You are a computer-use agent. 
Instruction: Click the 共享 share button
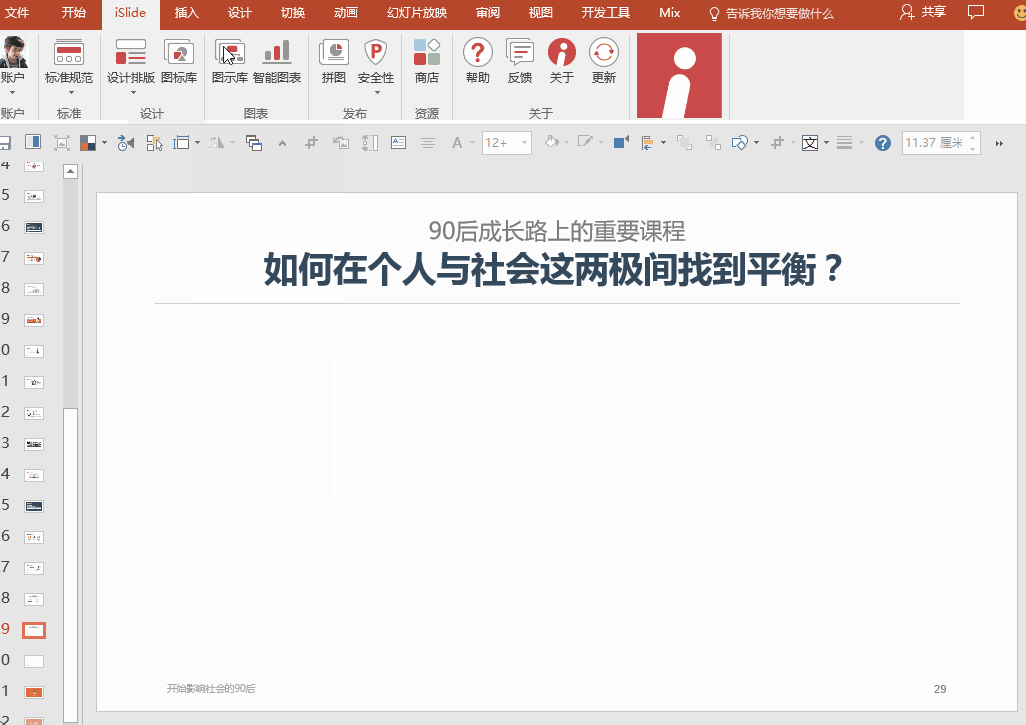(x=923, y=12)
